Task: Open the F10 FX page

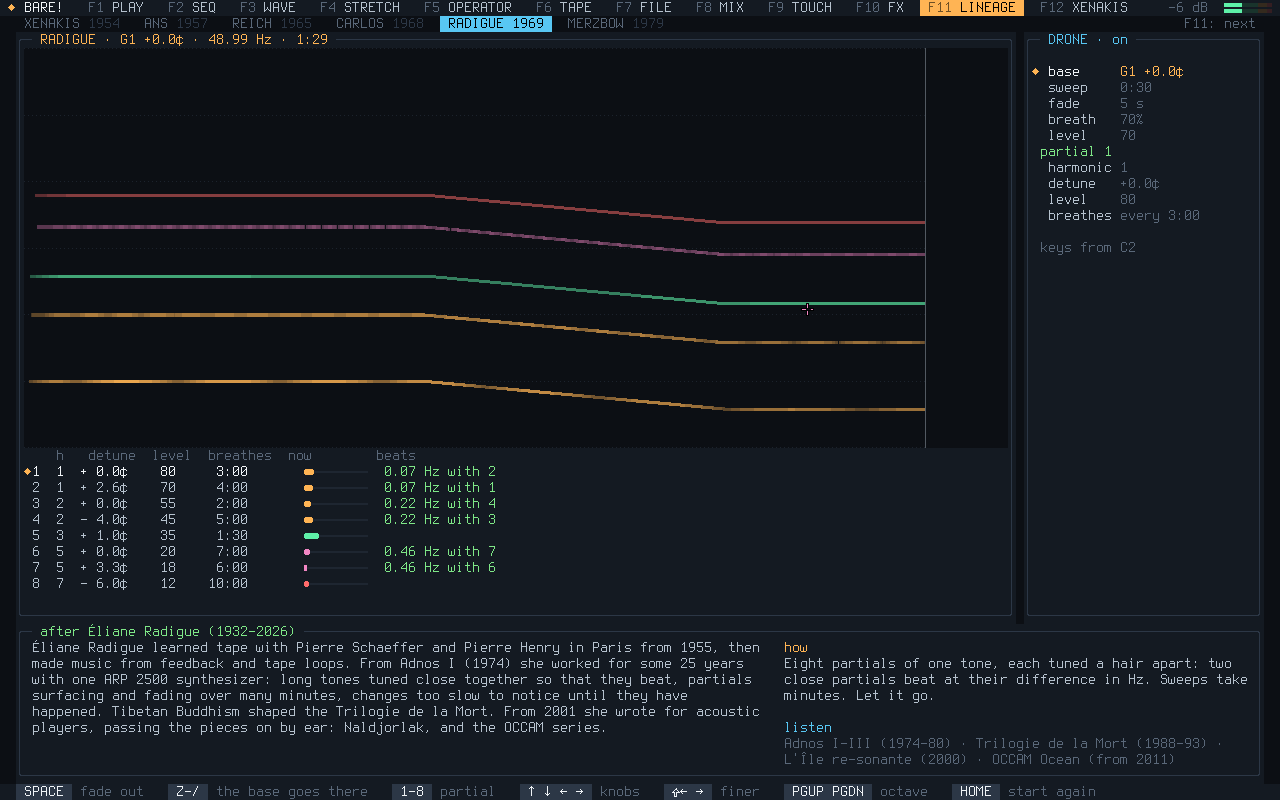Action: (880, 7)
